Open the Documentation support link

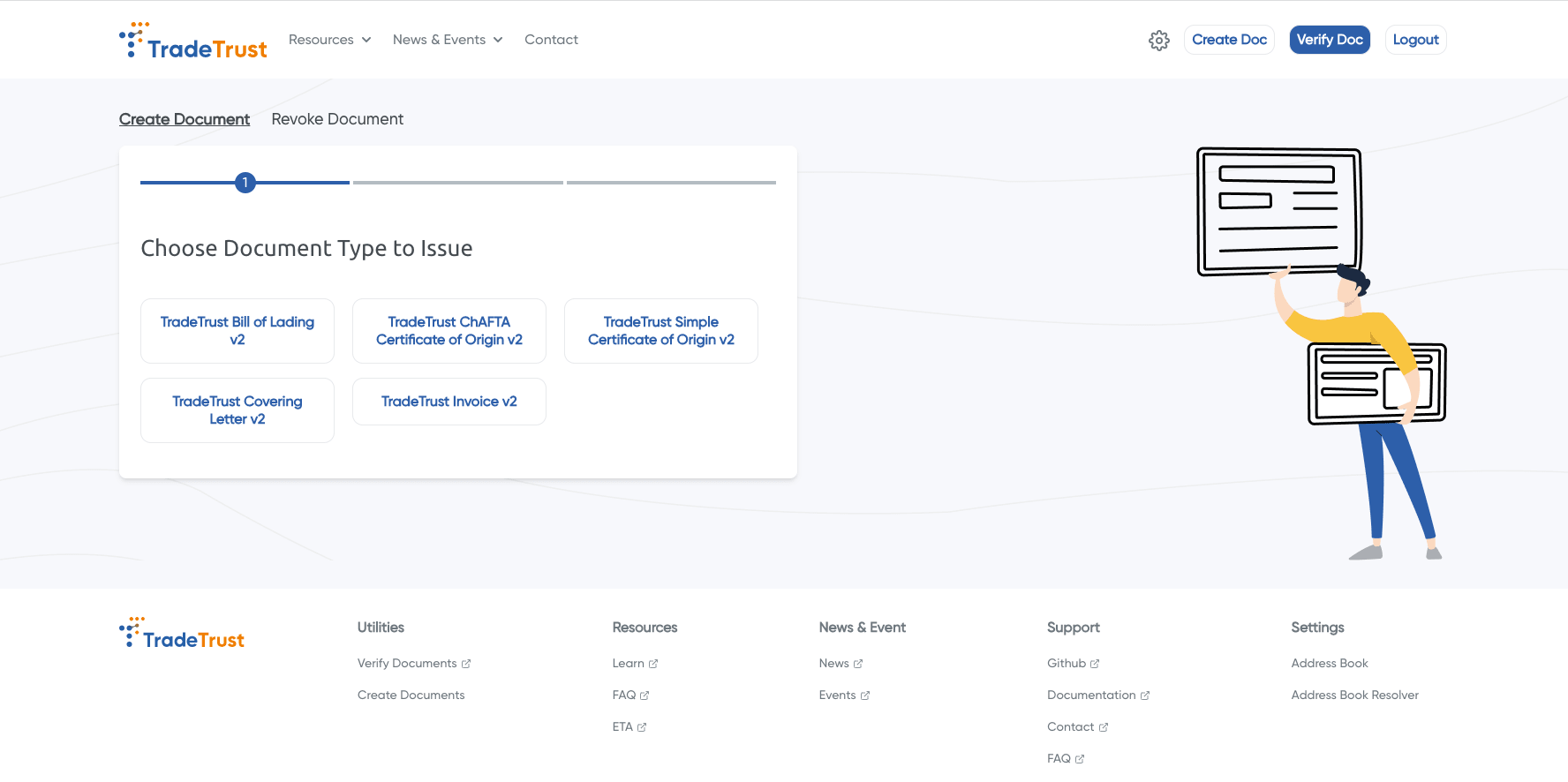[x=1091, y=696]
